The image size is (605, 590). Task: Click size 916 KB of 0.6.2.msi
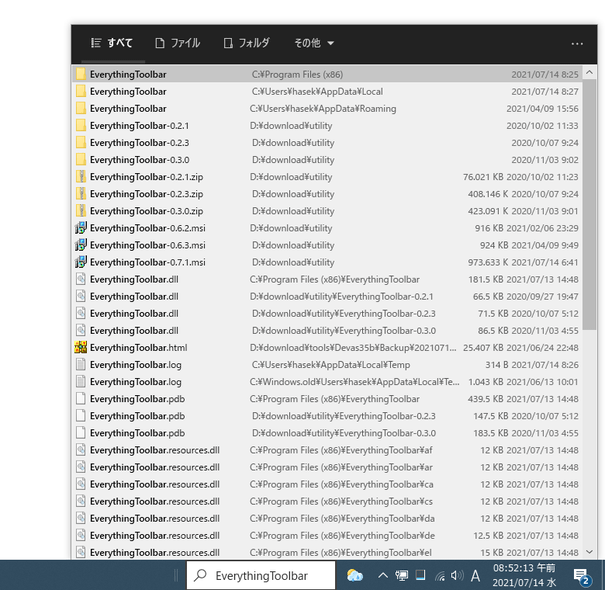(489, 228)
